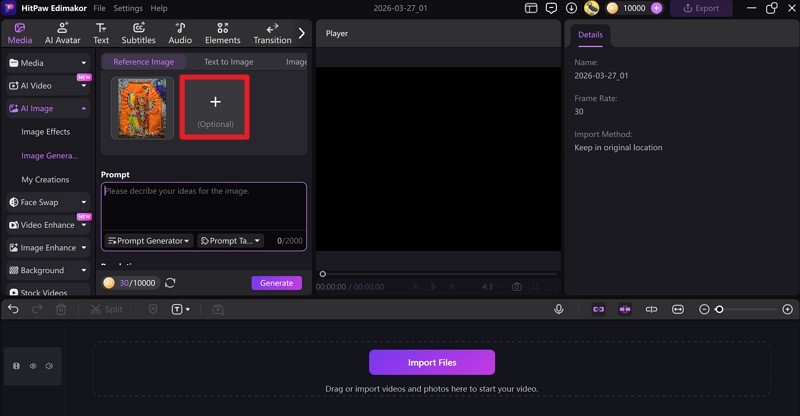Click the microphone voiceover icon in timeline toolbar
Viewport: 800px width, 416px height.
(559, 310)
